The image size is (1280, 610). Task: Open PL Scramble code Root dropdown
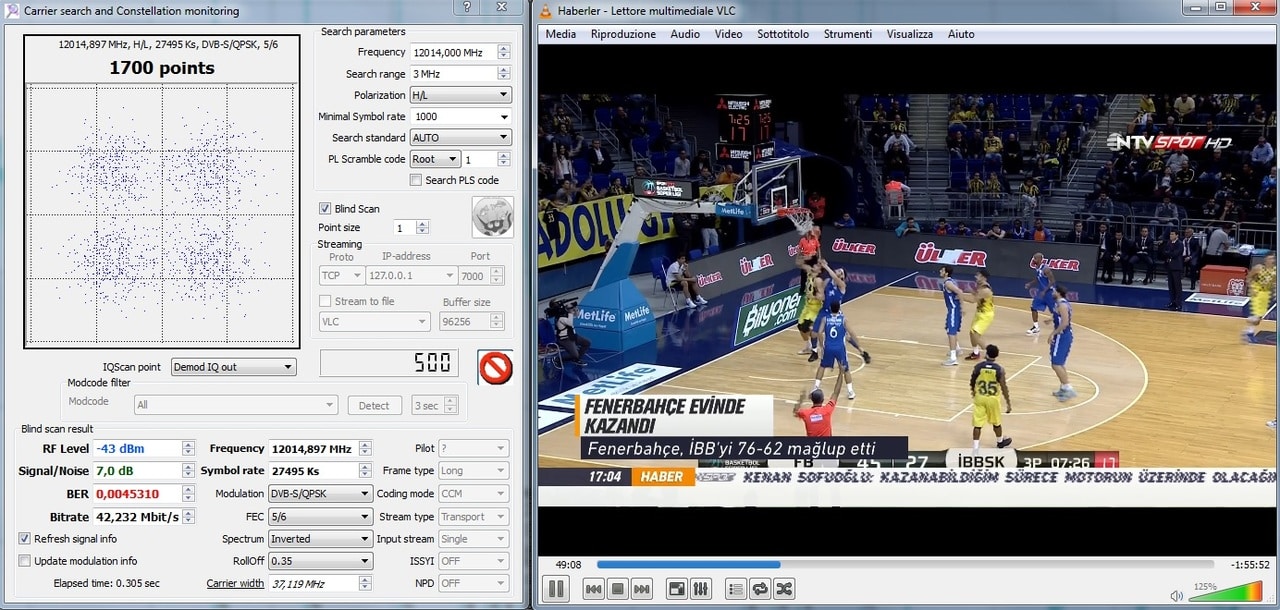(434, 159)
